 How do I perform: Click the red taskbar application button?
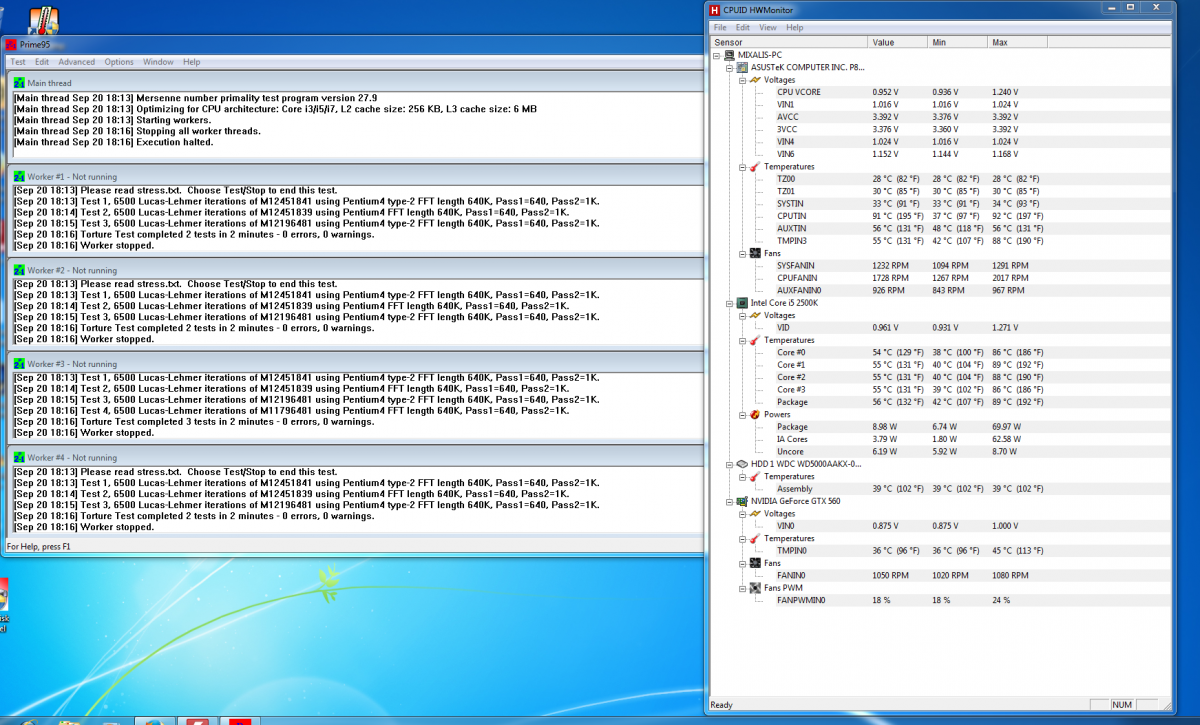(x=240, y=720)
